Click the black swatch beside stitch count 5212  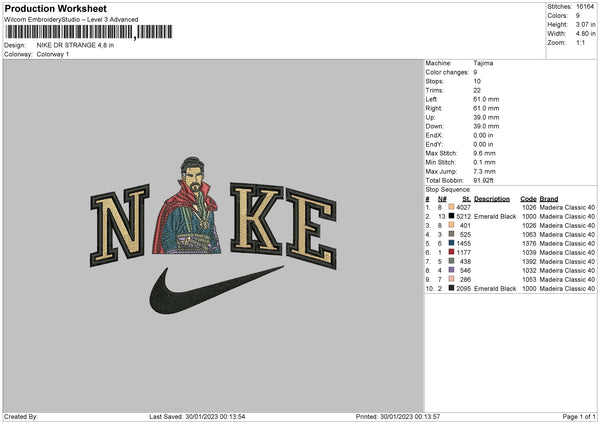[451, 216]
